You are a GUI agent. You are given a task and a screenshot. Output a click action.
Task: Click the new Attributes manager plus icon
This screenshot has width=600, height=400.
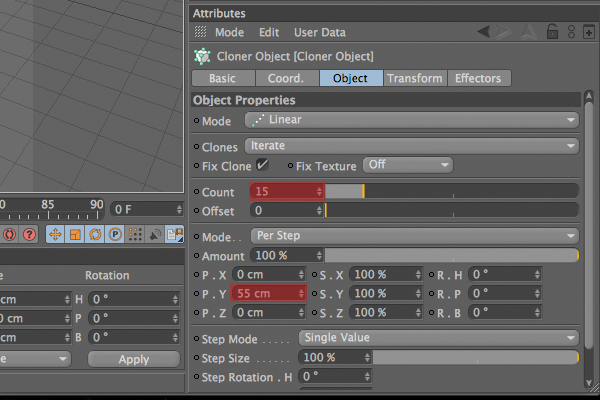coord(589,32)
